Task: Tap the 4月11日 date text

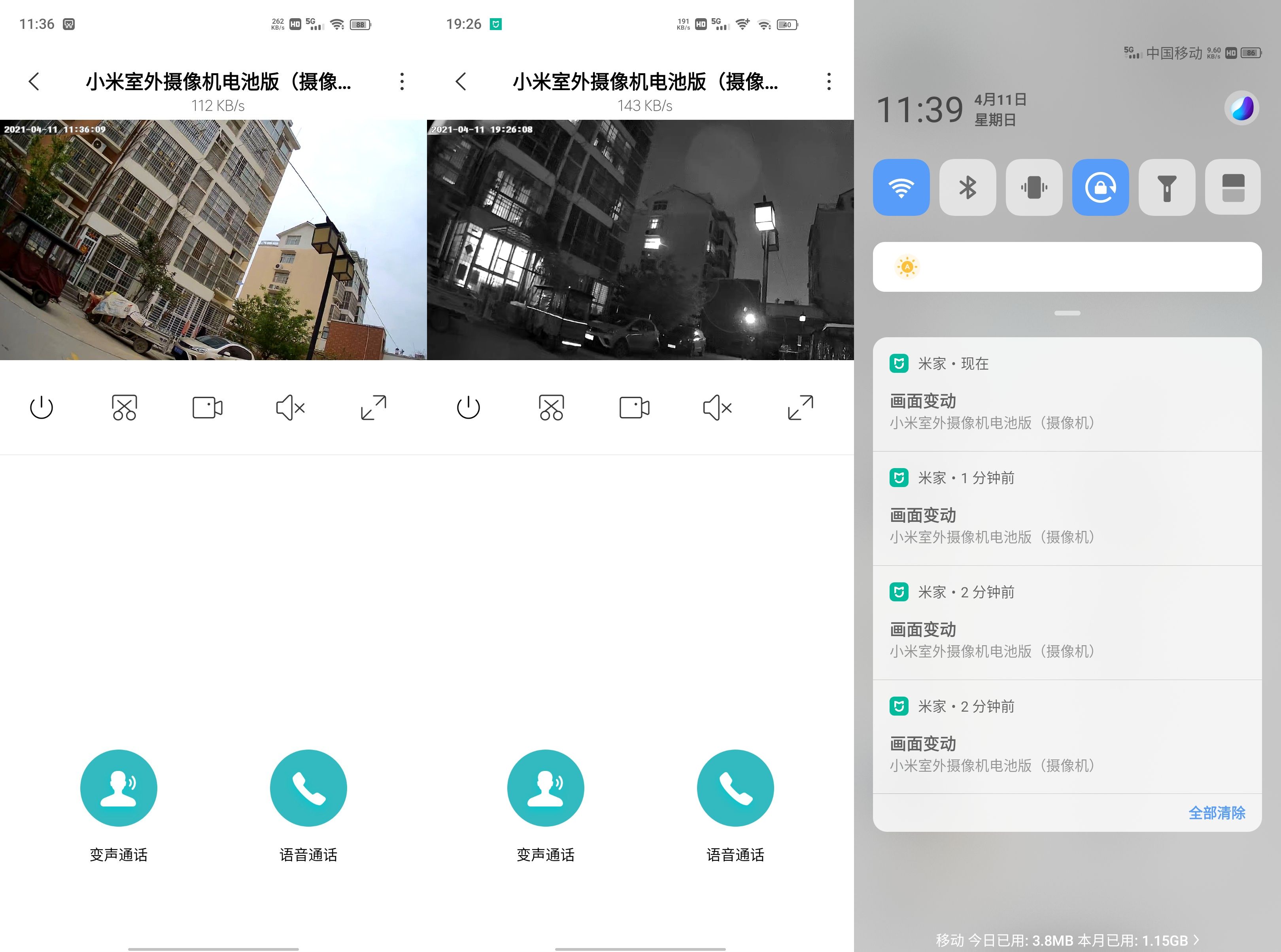Action: (x=1000, y=100)
